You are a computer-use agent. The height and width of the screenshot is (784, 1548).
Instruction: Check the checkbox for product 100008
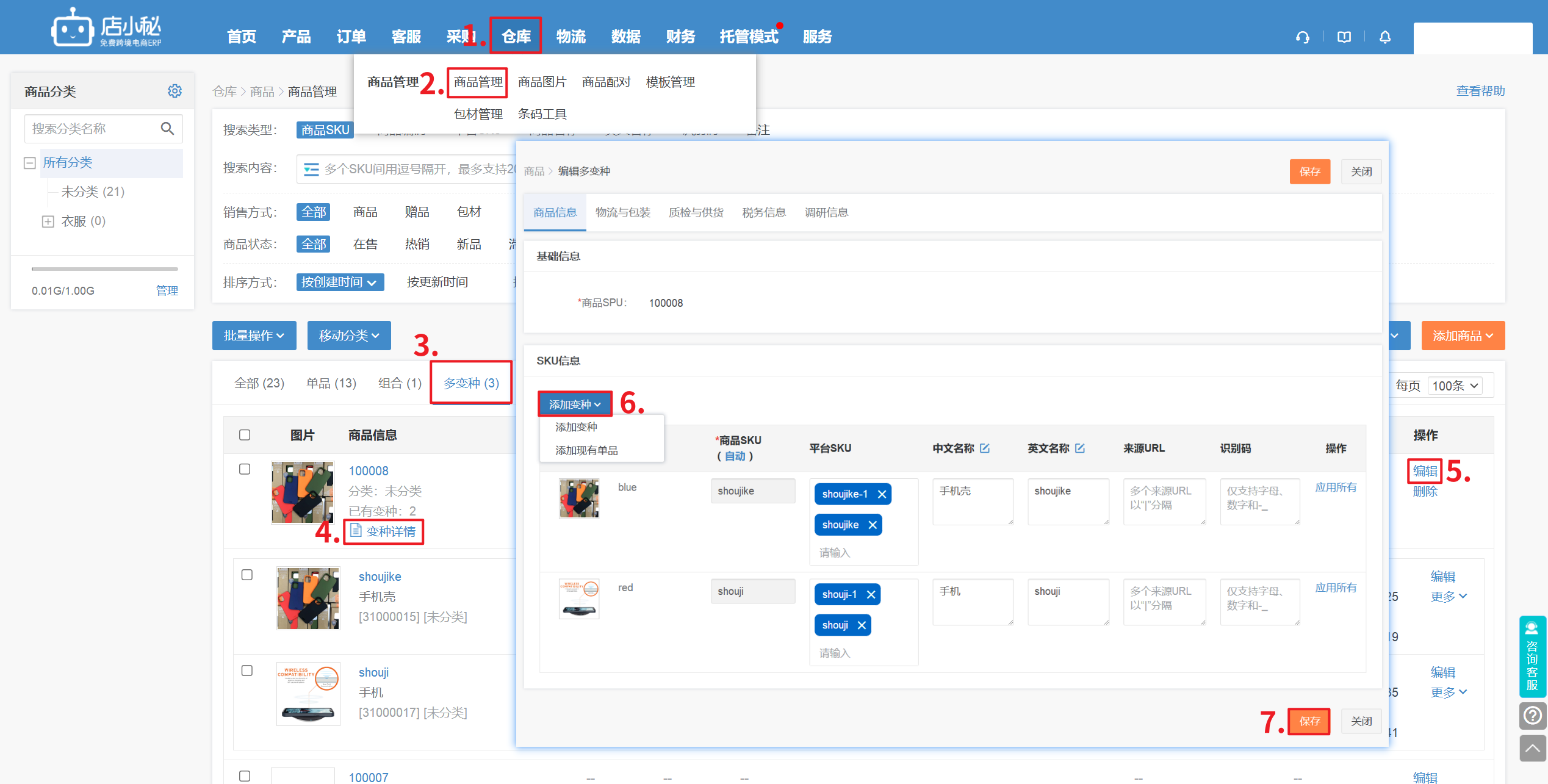(x=245, y=469)
